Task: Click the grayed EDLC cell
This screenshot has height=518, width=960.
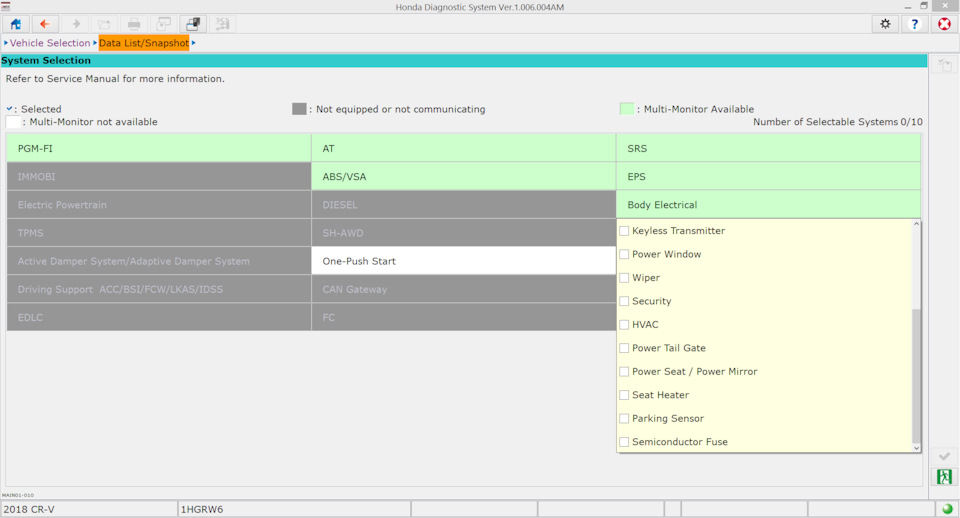Action: pos(159,317)
